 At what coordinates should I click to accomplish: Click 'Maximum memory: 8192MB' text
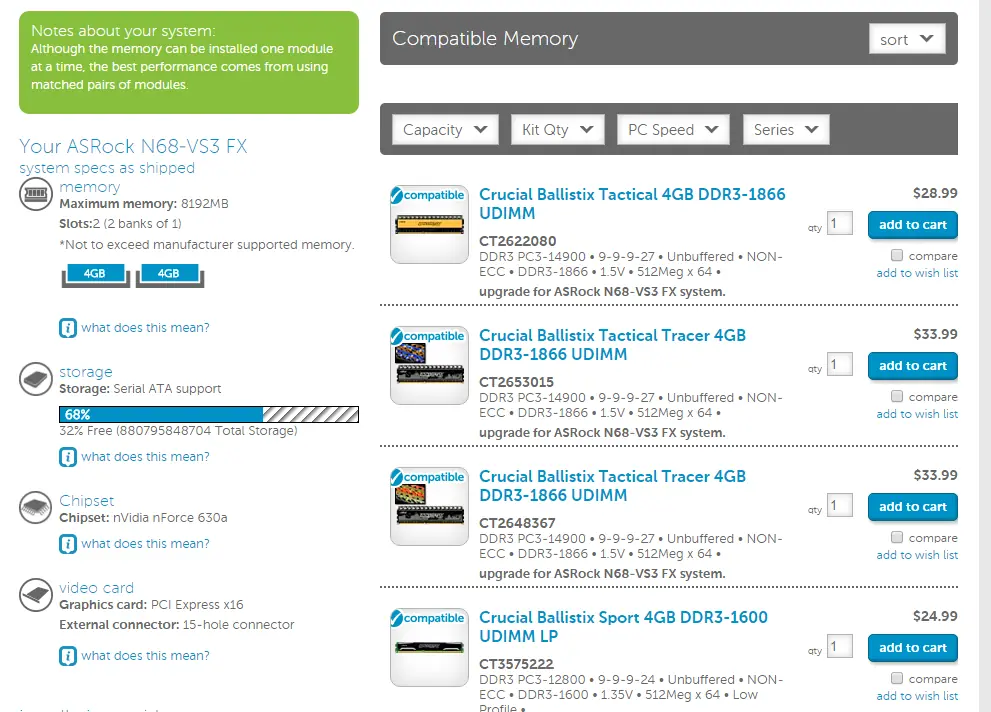coord(144,204)
